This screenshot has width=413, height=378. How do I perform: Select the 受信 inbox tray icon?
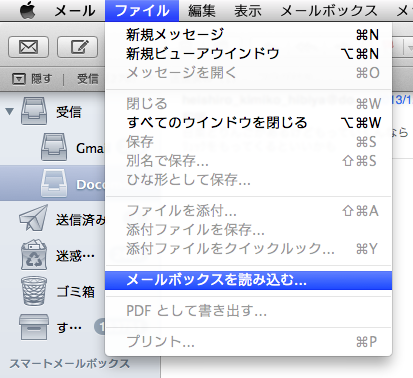(x=34, y=111)
